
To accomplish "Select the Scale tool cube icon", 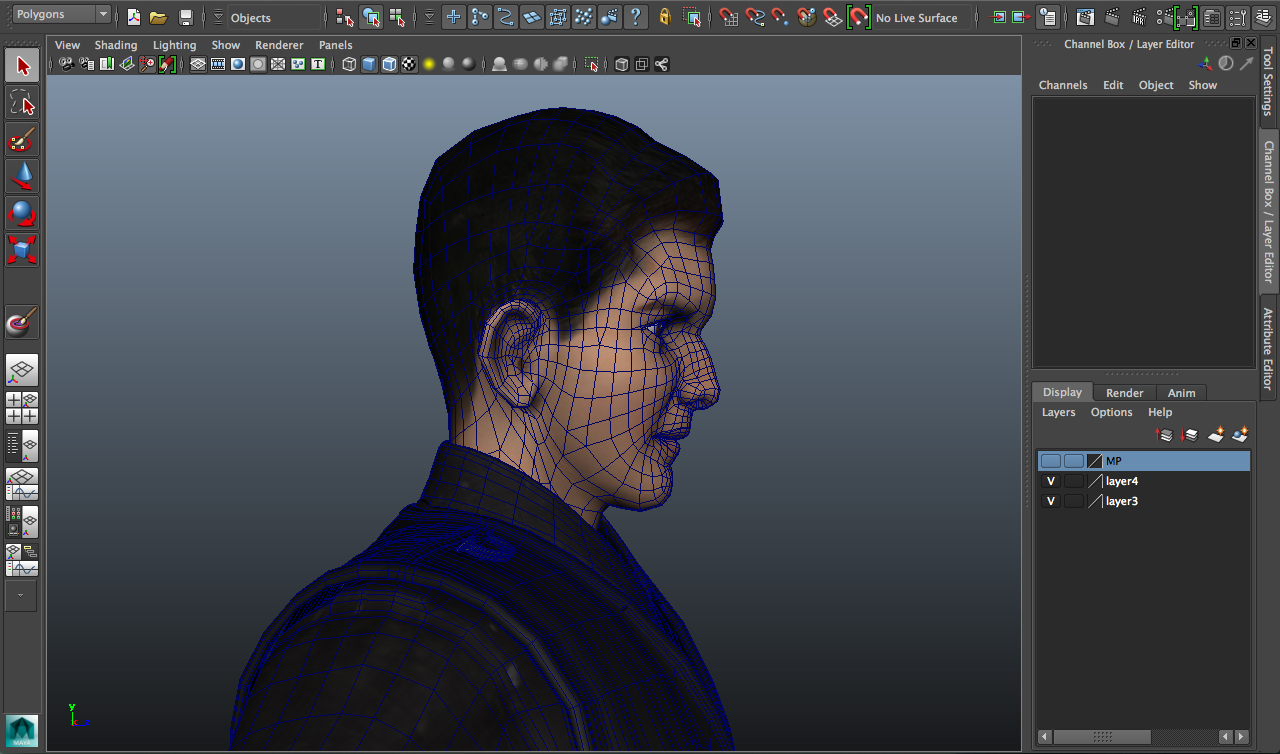I will (x=22, y=250).
